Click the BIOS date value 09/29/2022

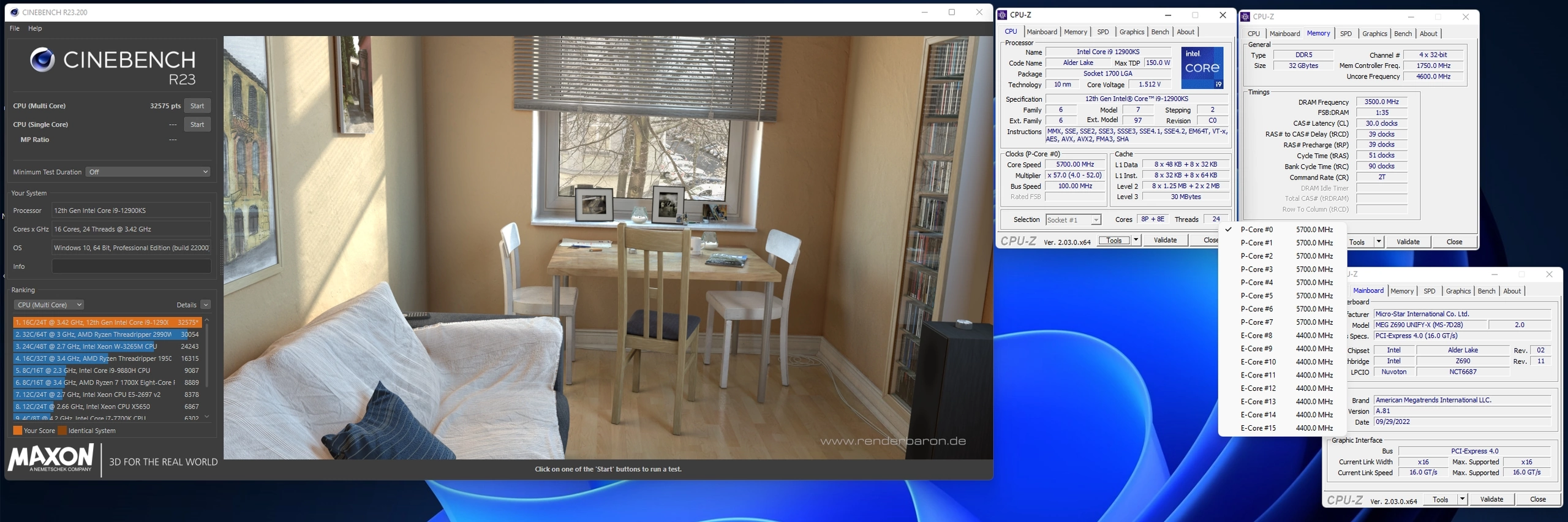tap(1463, 422)
